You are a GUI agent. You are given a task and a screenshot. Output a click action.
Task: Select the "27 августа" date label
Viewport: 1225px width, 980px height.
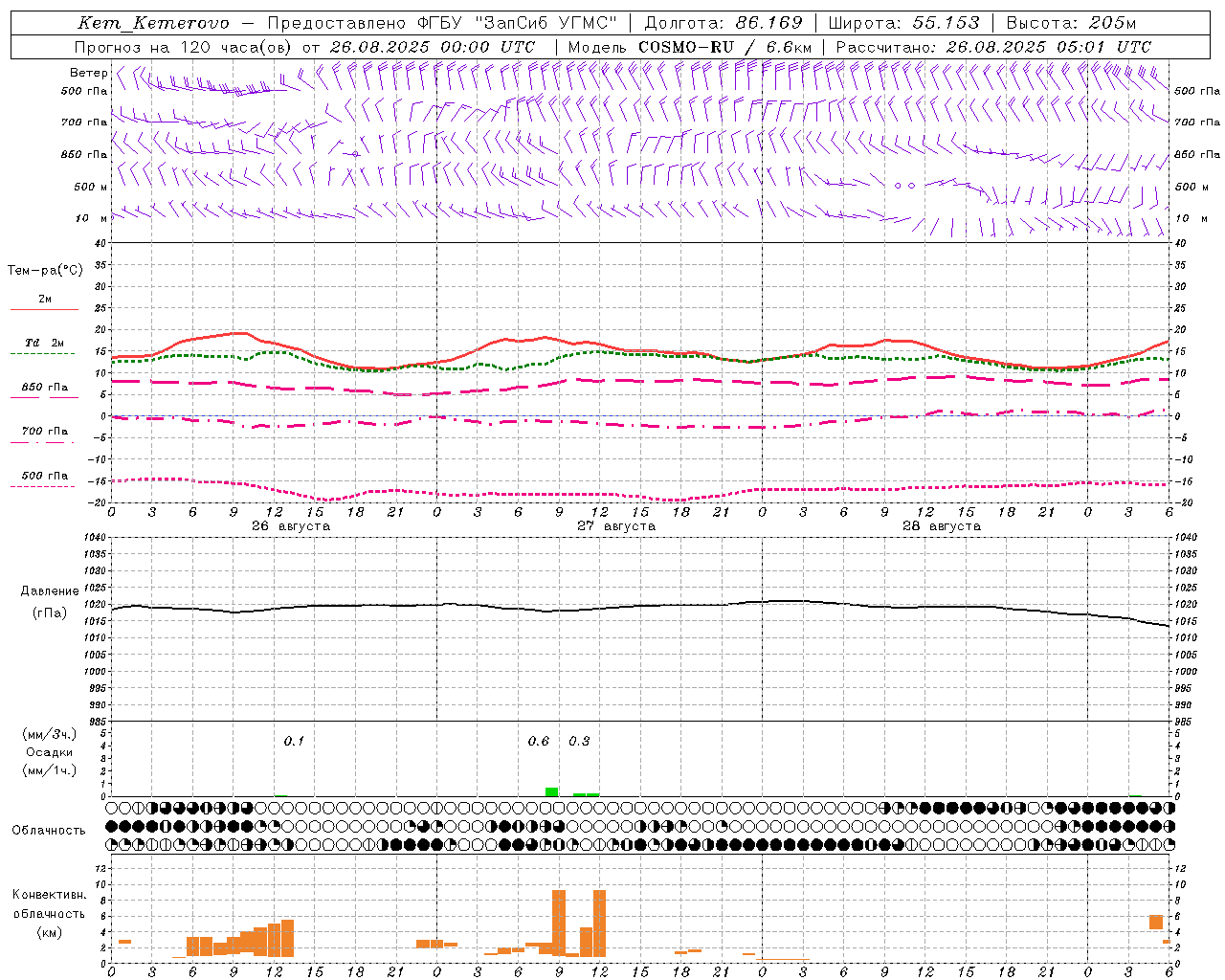point(616,526)
